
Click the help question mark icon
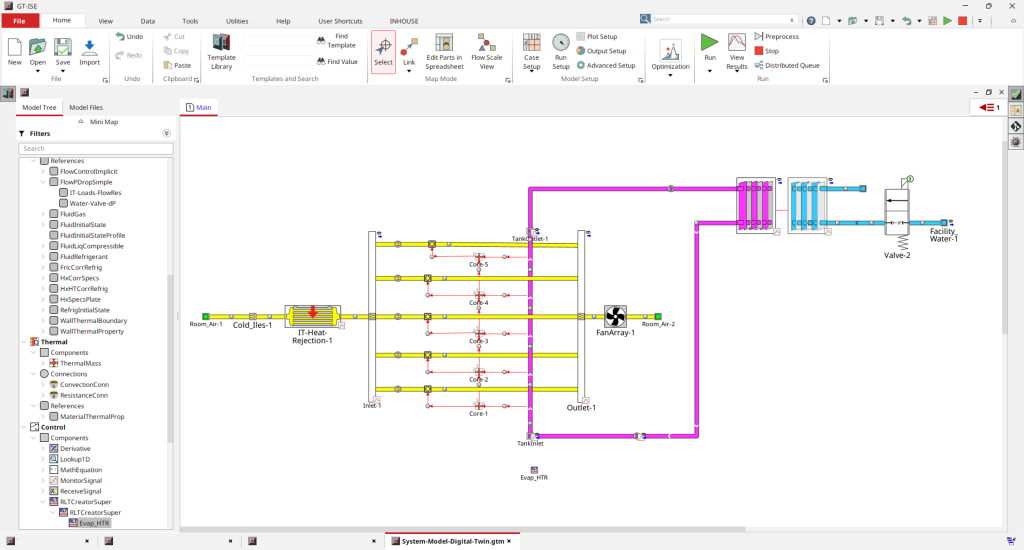click(x=811, y=20)
